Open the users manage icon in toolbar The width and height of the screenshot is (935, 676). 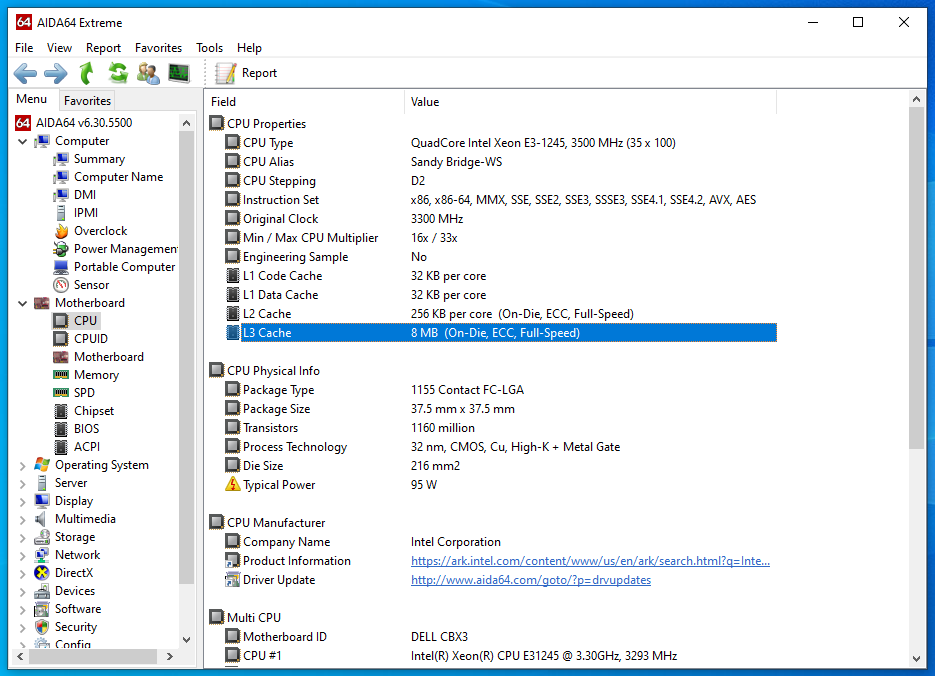pyautogui.click(x=148, y=73)
